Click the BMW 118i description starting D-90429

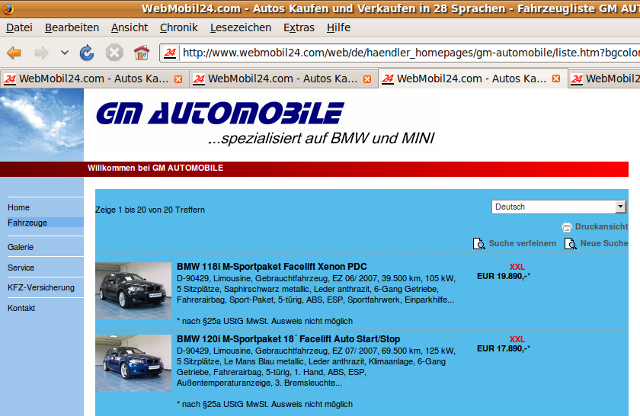[316, 289]
